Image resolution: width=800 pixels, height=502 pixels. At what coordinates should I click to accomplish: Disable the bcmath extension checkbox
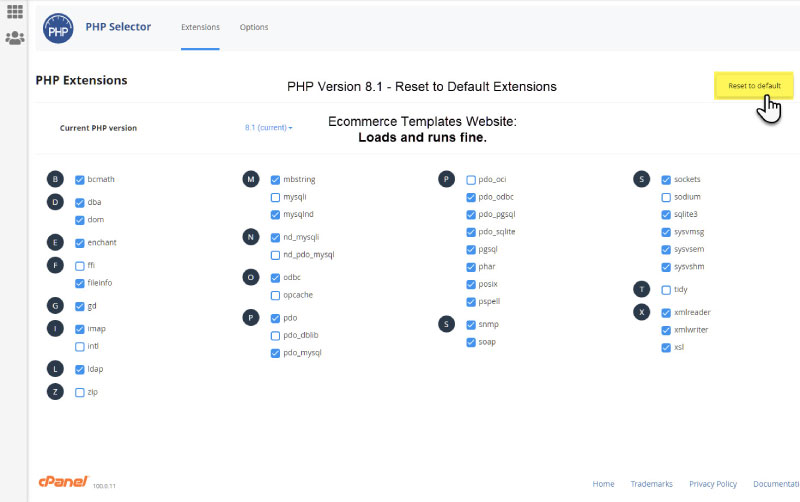coord(80,180)
